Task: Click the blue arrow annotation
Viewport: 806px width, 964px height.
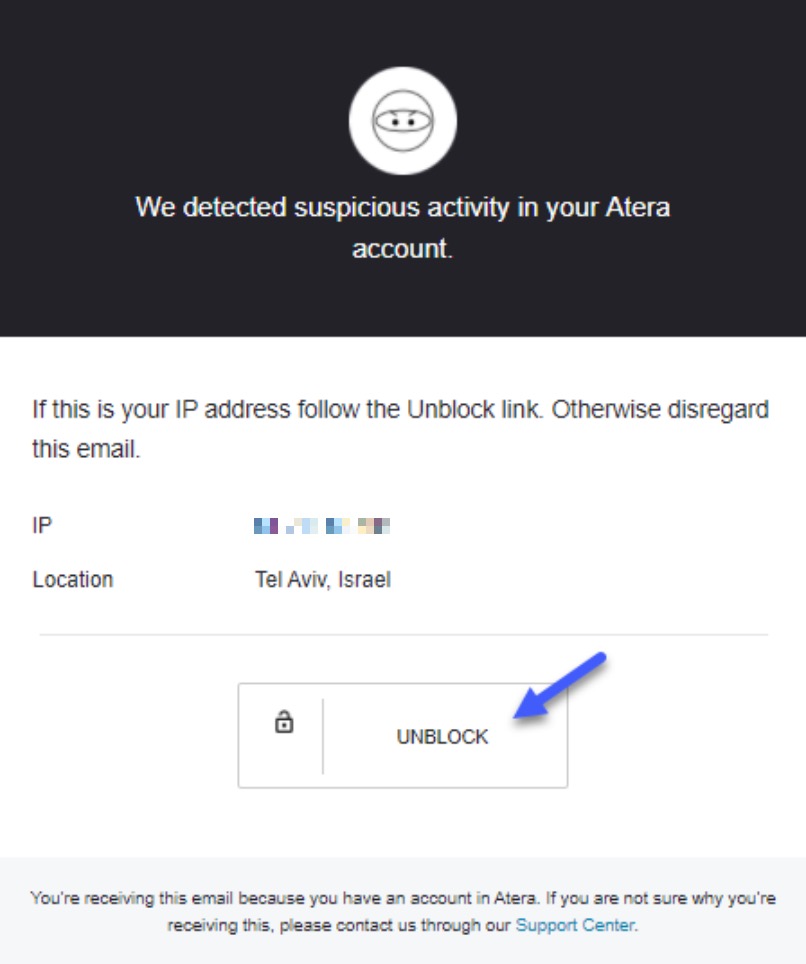Action: (x=559, y=685)
